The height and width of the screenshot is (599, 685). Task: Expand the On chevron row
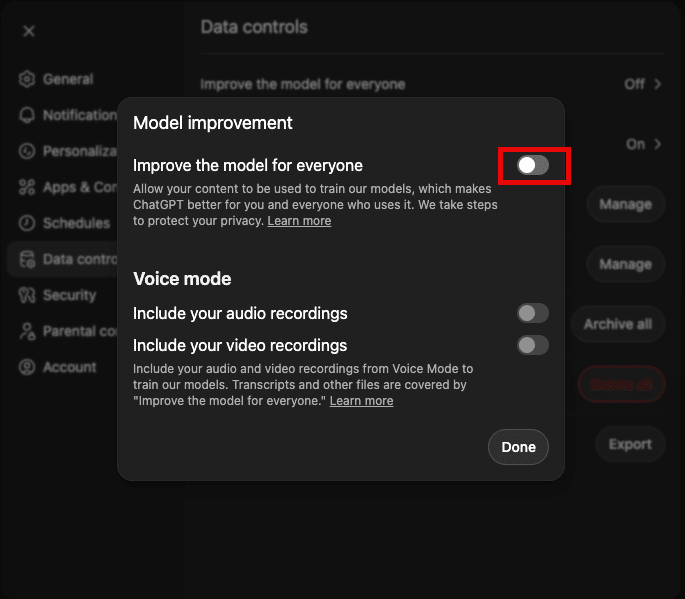click(657, 144)
